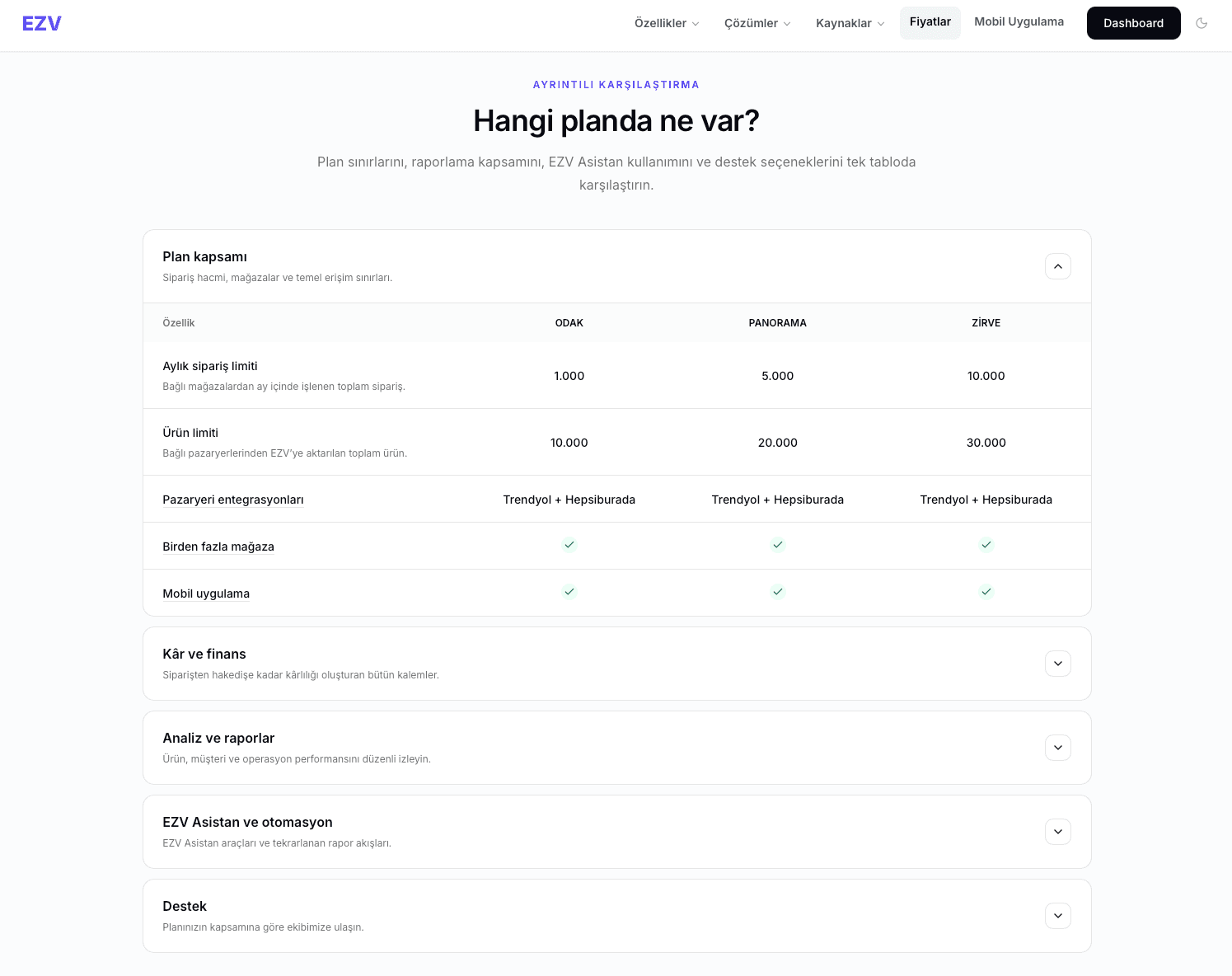Open the Kaynaklar dropdown menu

(850, 23)
